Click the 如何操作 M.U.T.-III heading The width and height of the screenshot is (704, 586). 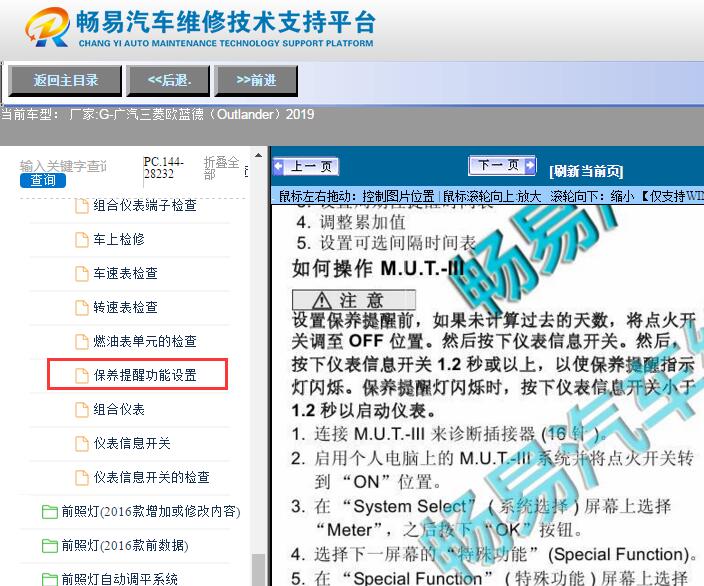click(378, 269)
